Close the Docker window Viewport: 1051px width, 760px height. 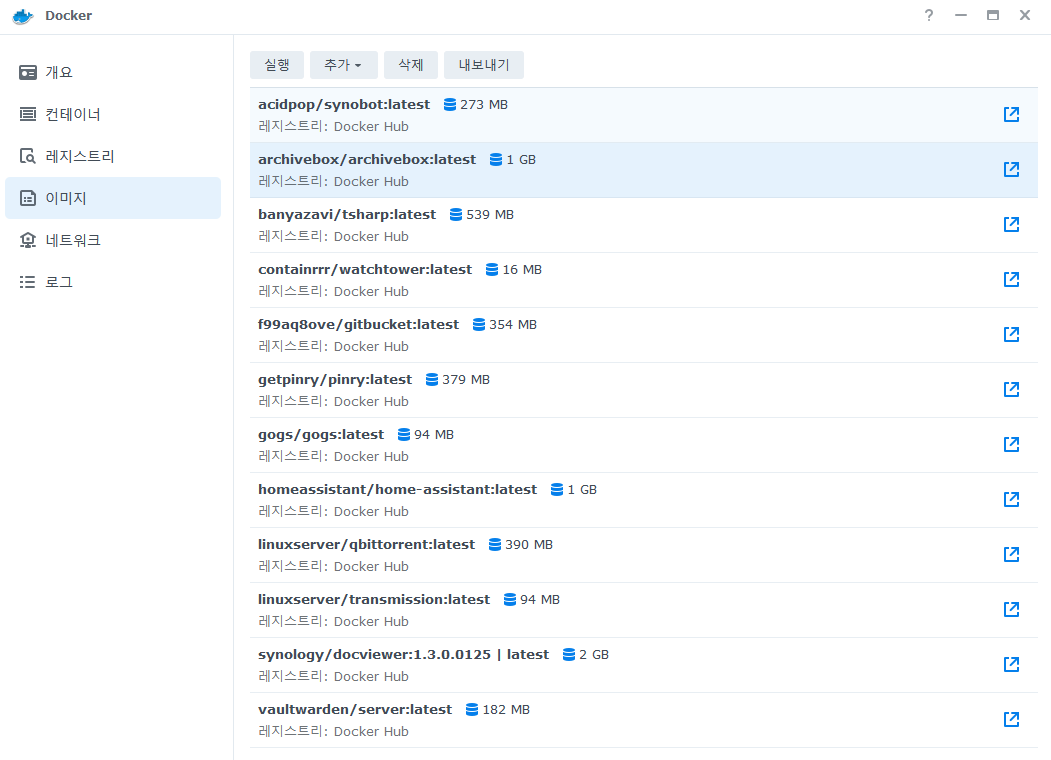pyautogui.click(x=1025, y=15)
